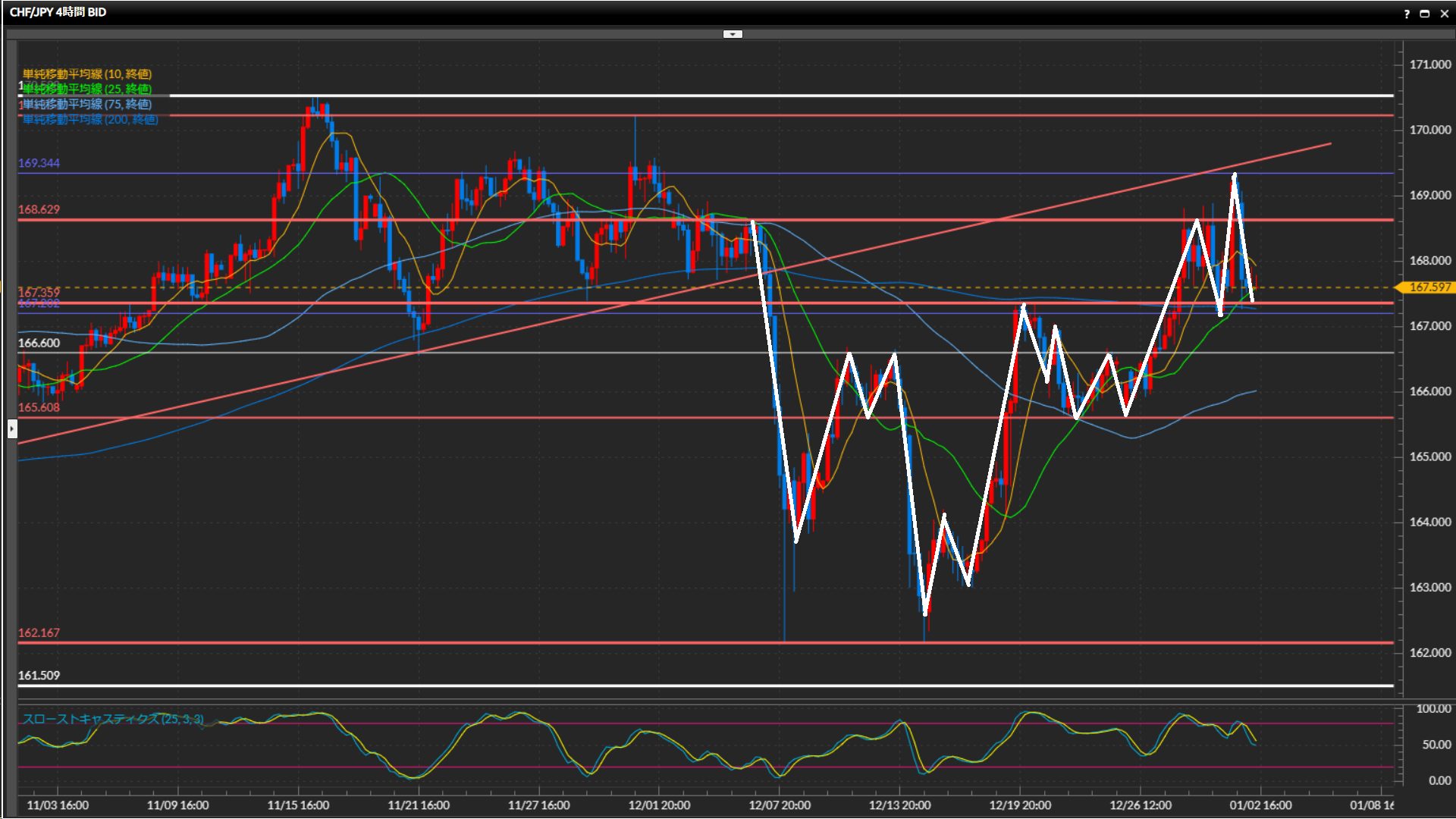This screenshot has height=819, width=1456.
Task: Click the 170.000 price axis label
Action: click(1429, 130)
